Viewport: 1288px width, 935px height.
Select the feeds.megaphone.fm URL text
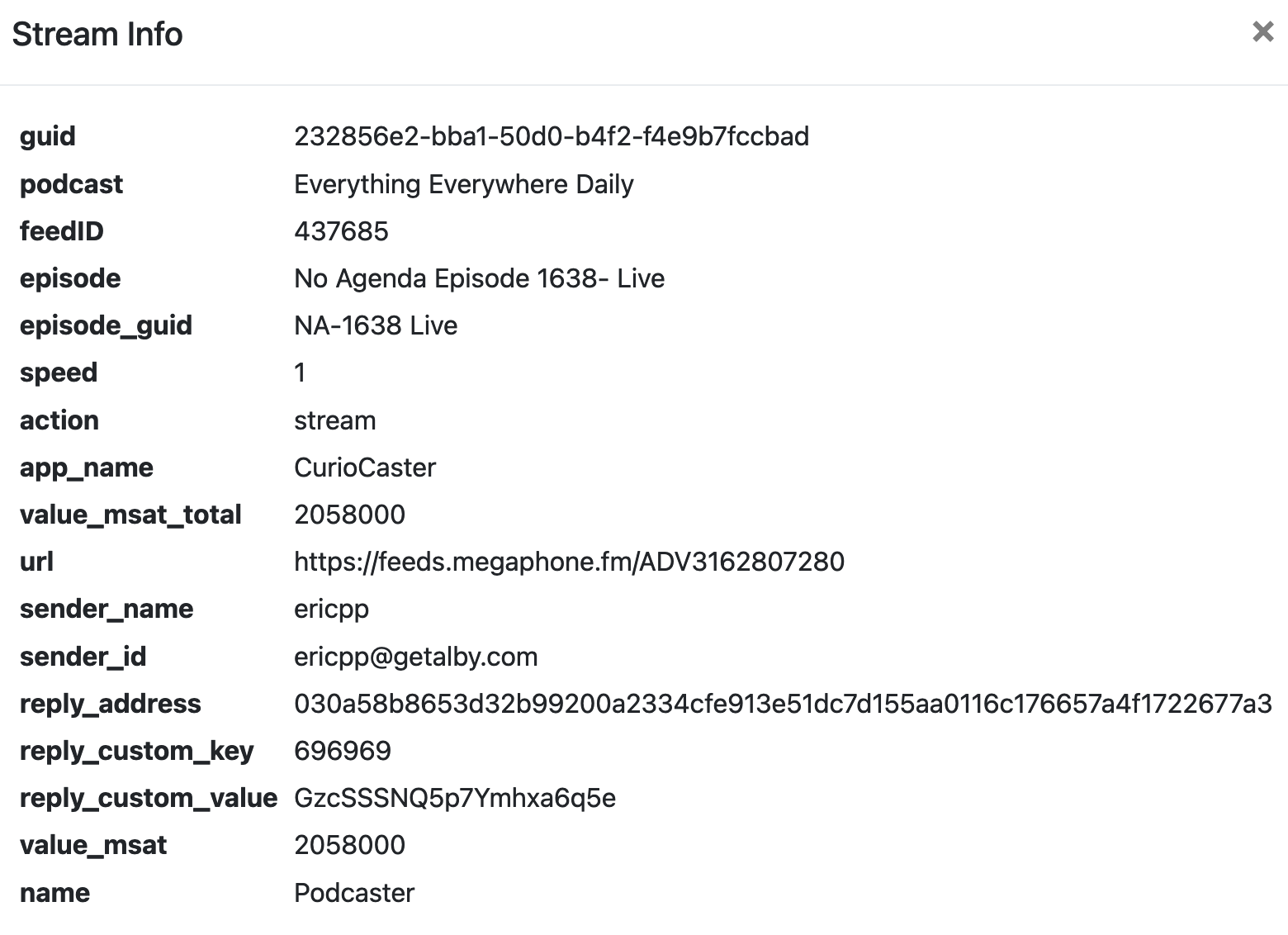pos(569,562)
